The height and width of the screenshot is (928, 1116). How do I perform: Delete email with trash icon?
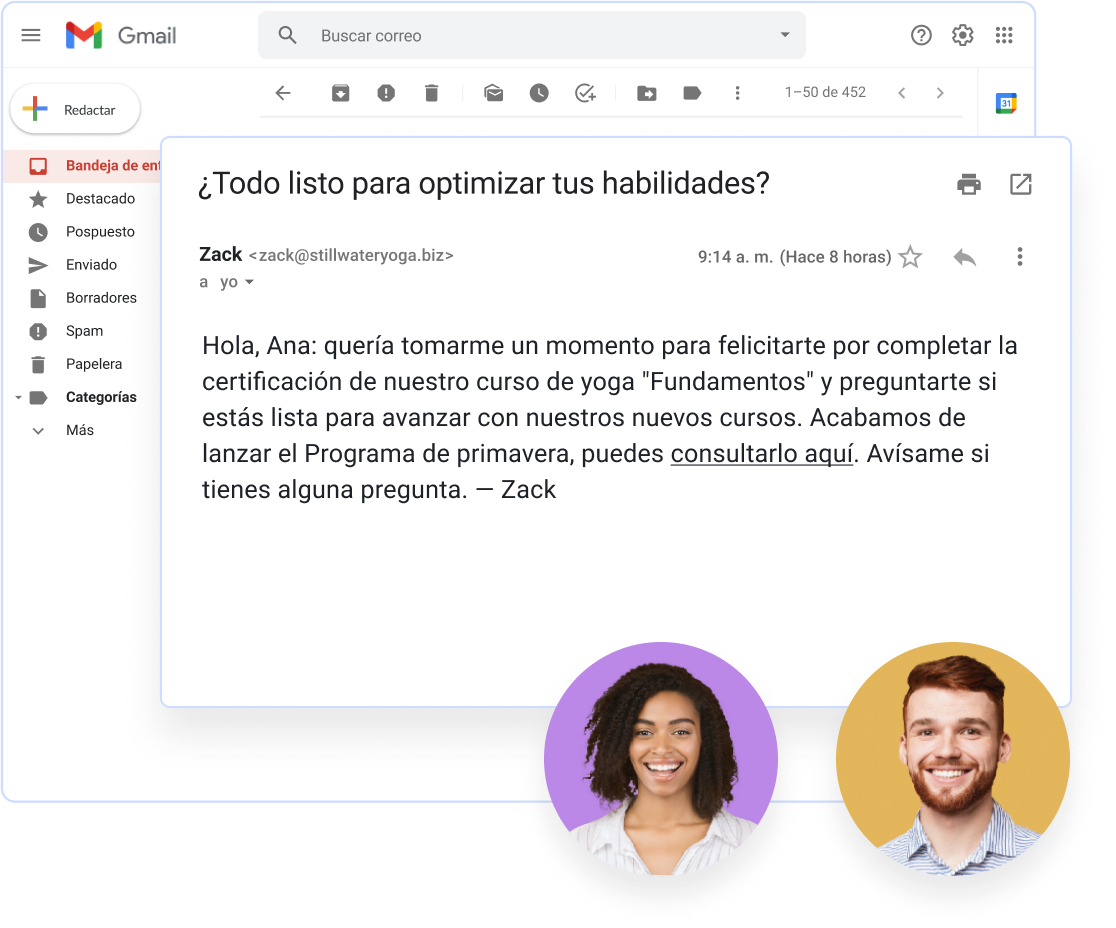coord(431,93)
